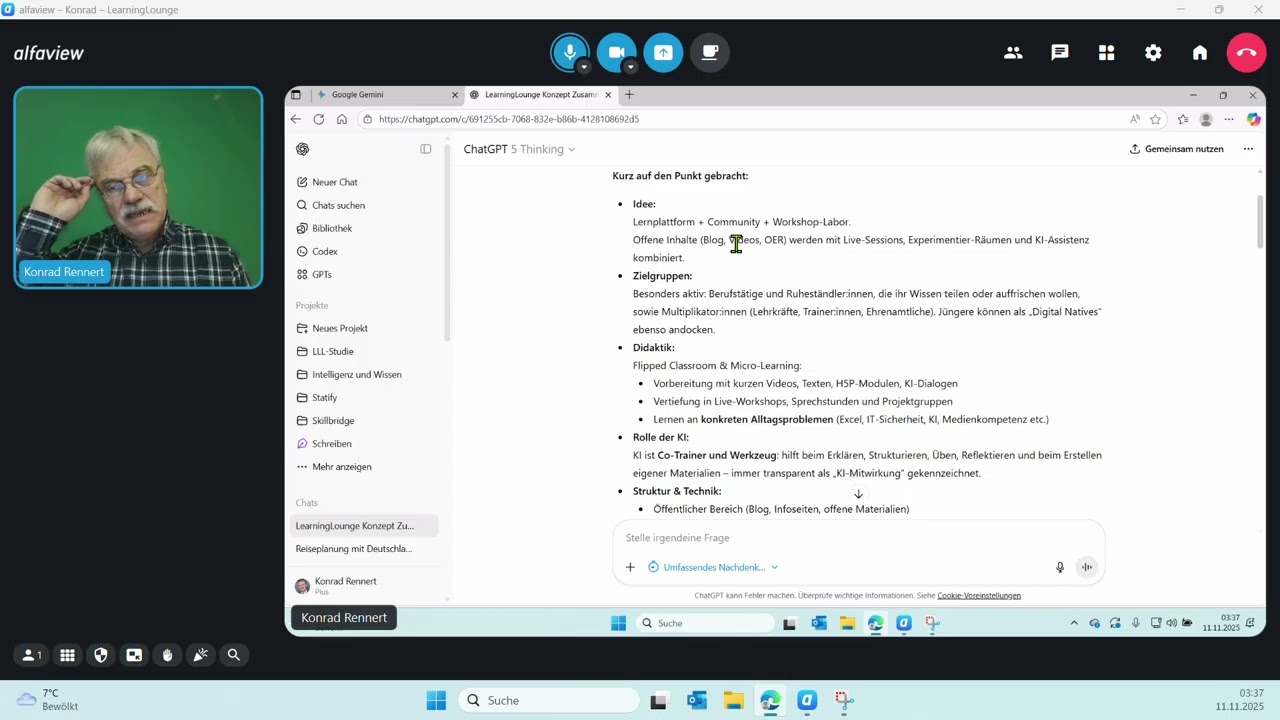Open the 7°C Bewölkt weather widget
The height and width of the screenshot is (720, 1280).
[x=48, y=700]
